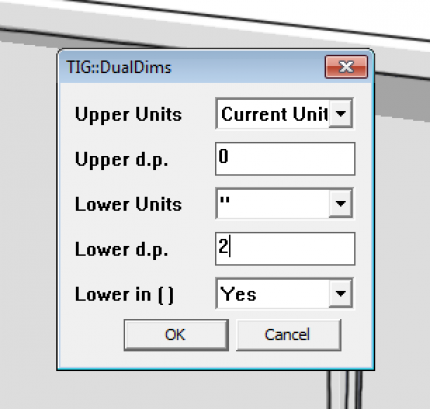Close the TIG::DualDims dialog

tap(346, 67)
